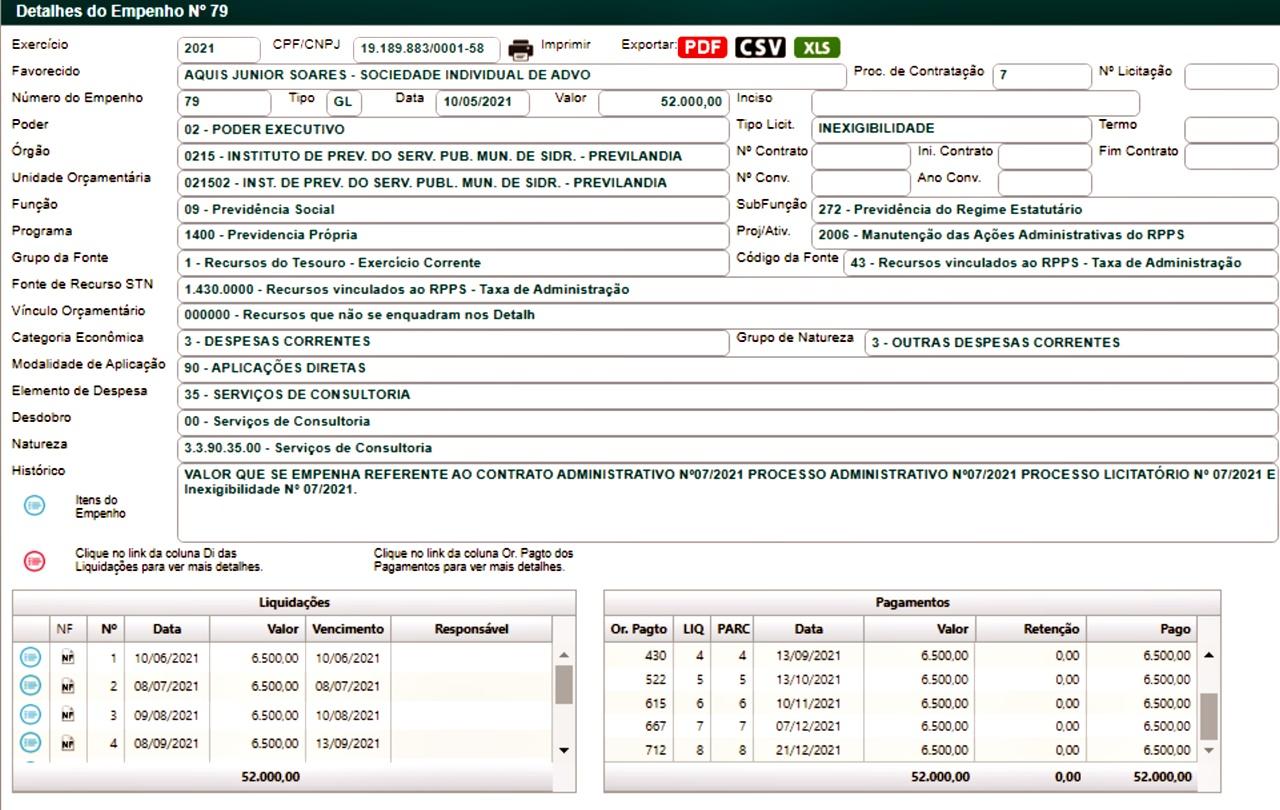
Task: Open payment order 712 details
Action: [655, 750]
